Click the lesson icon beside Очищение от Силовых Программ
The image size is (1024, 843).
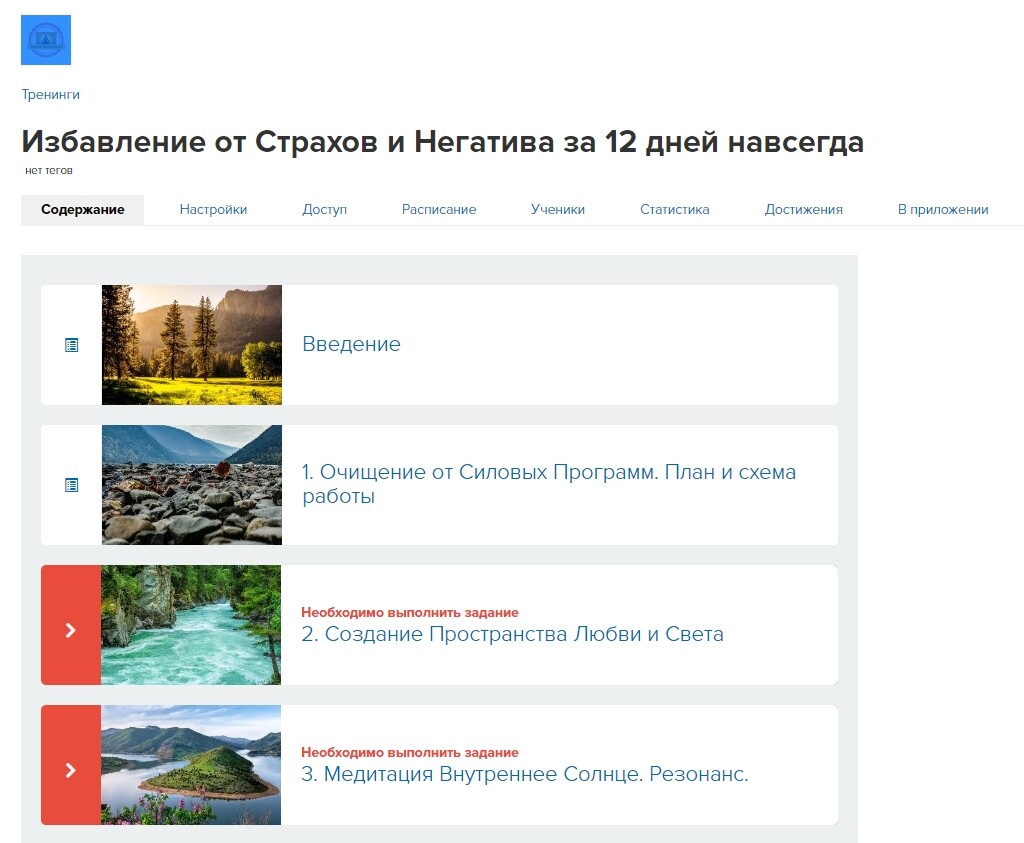pyautogui.click(x=72, y=485)
